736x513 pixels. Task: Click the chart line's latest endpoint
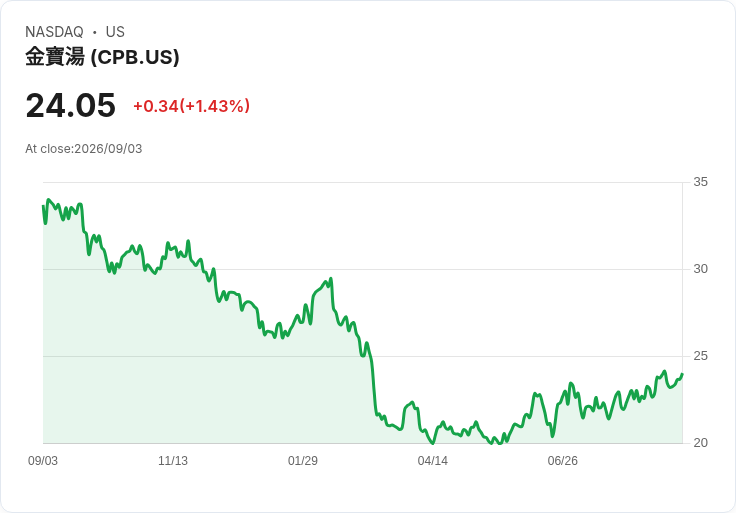click(682, 374)
